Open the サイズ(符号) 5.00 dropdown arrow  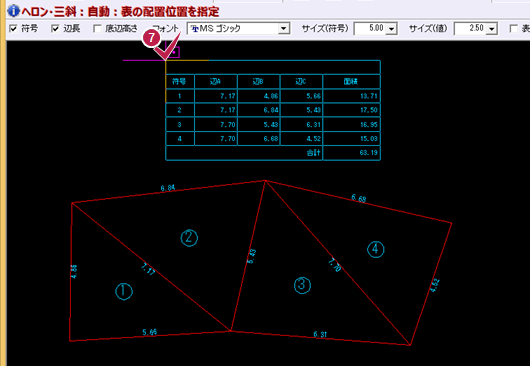click(391, 29)
